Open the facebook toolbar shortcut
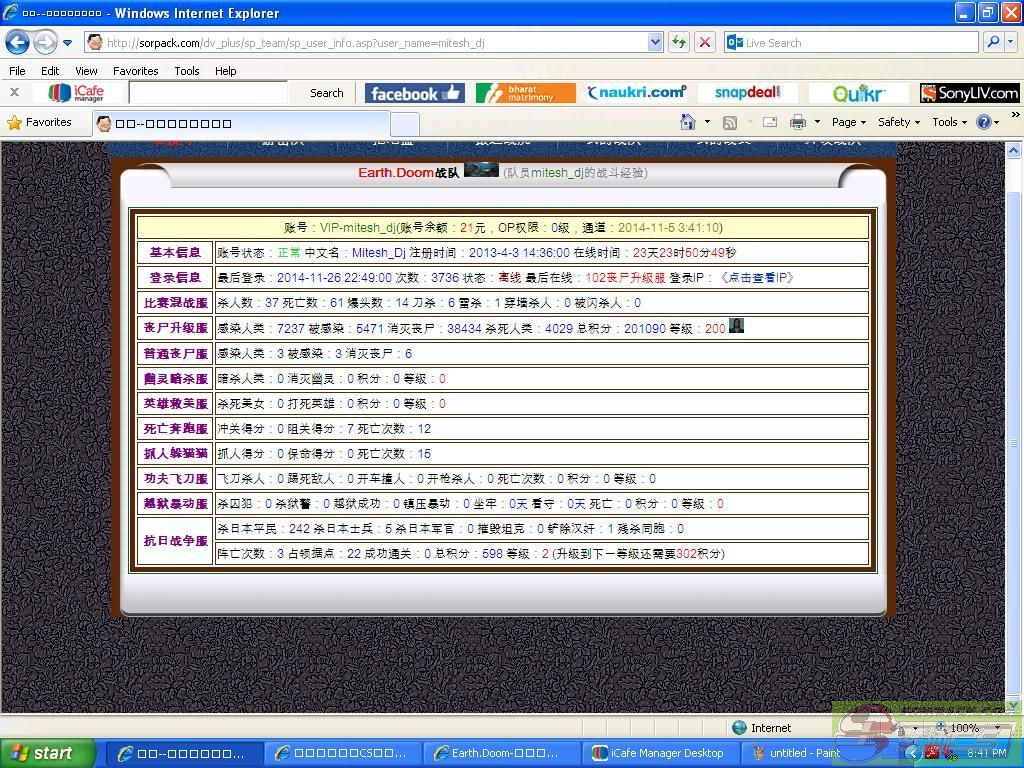The width and height of the screenshot is (1024, 768). 415,93
